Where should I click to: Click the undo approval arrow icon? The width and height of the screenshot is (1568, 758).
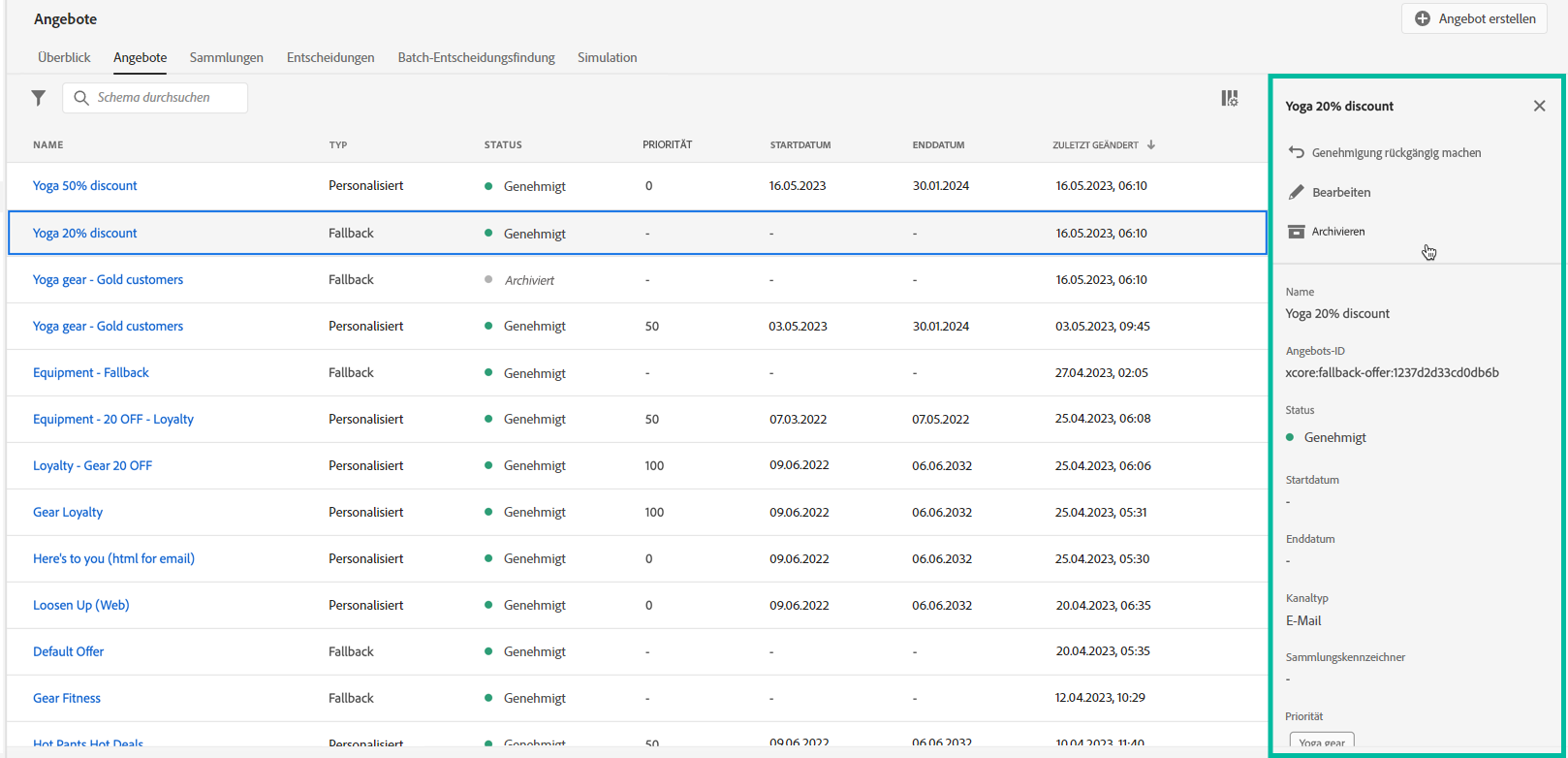1296,152
